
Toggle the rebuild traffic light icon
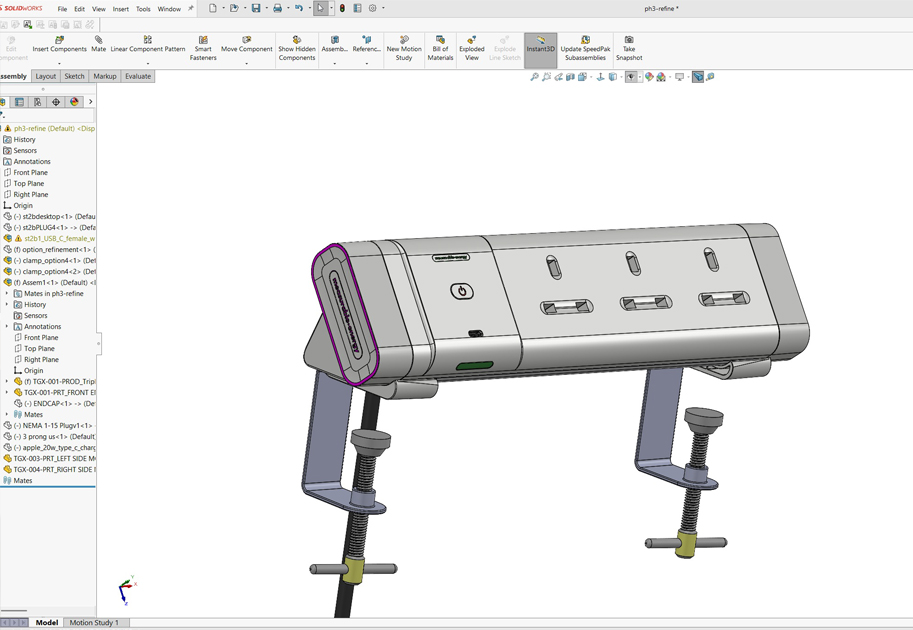click(342, 9)
